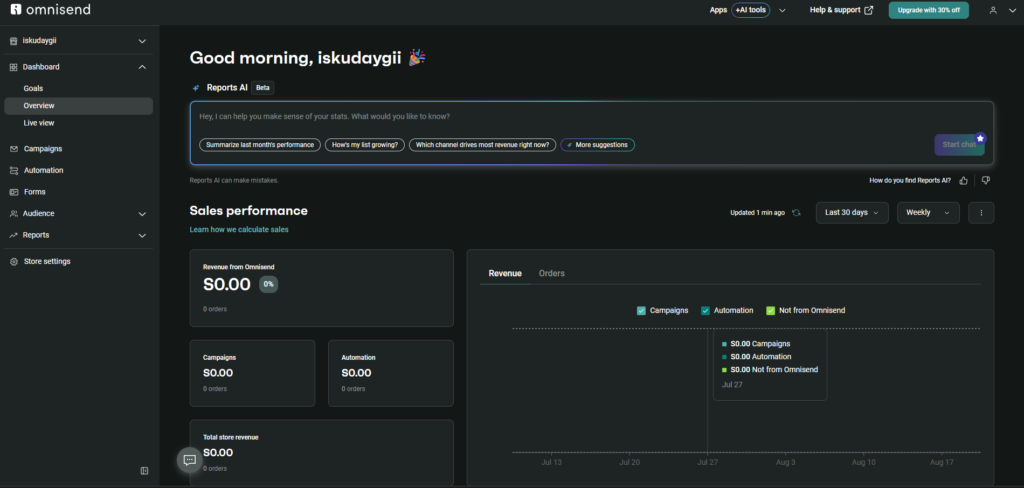The image size is (1024, 488).
Task: Click the thumbs up feedback icon
Action: pos(963,180)
